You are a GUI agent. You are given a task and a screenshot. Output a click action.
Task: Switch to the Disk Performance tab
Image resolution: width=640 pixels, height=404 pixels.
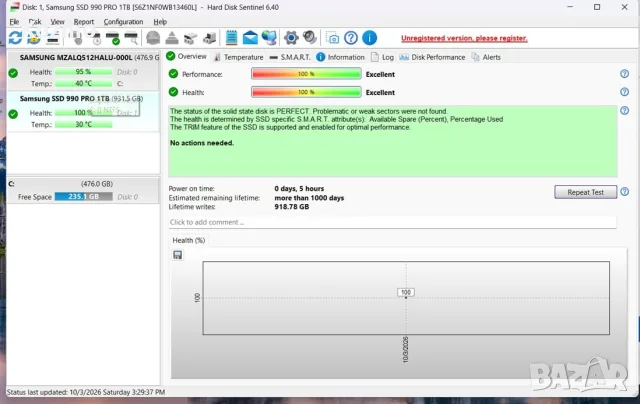[x=432, y=57]
